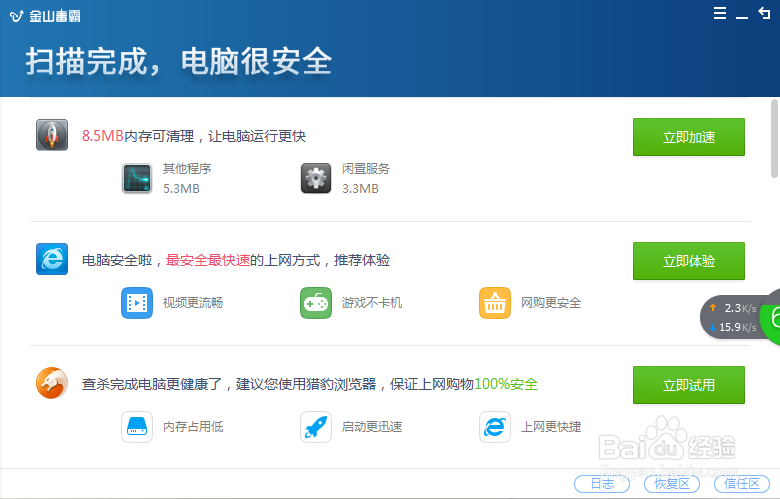
Task: Open the 恢复区 recovery area
Action: tap(672, 484)
